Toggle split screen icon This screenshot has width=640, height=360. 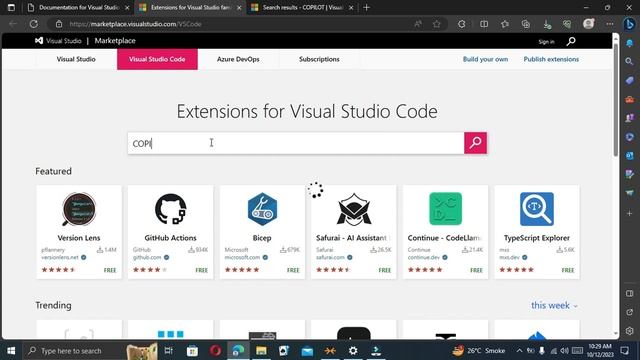pyautogui.click(x=484, y=24)
